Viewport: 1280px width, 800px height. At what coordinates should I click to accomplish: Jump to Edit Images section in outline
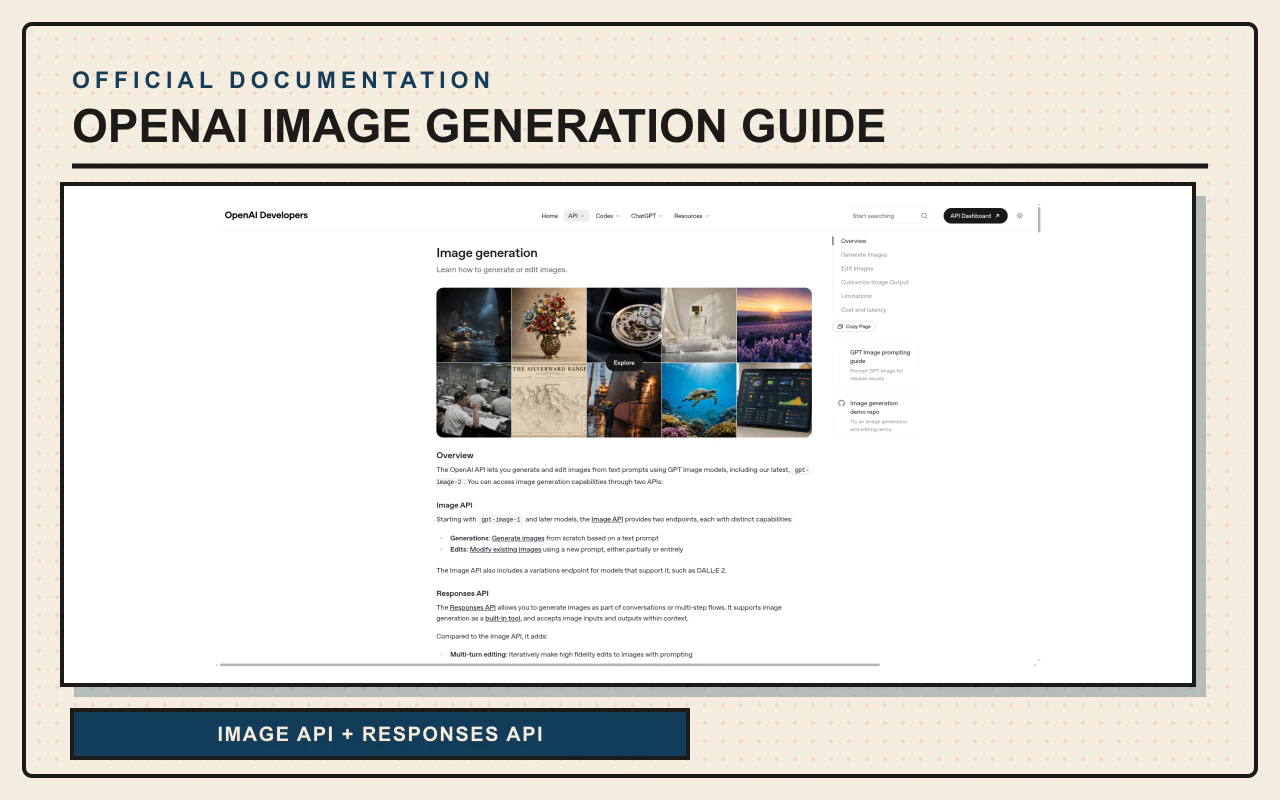click(857, 268)
